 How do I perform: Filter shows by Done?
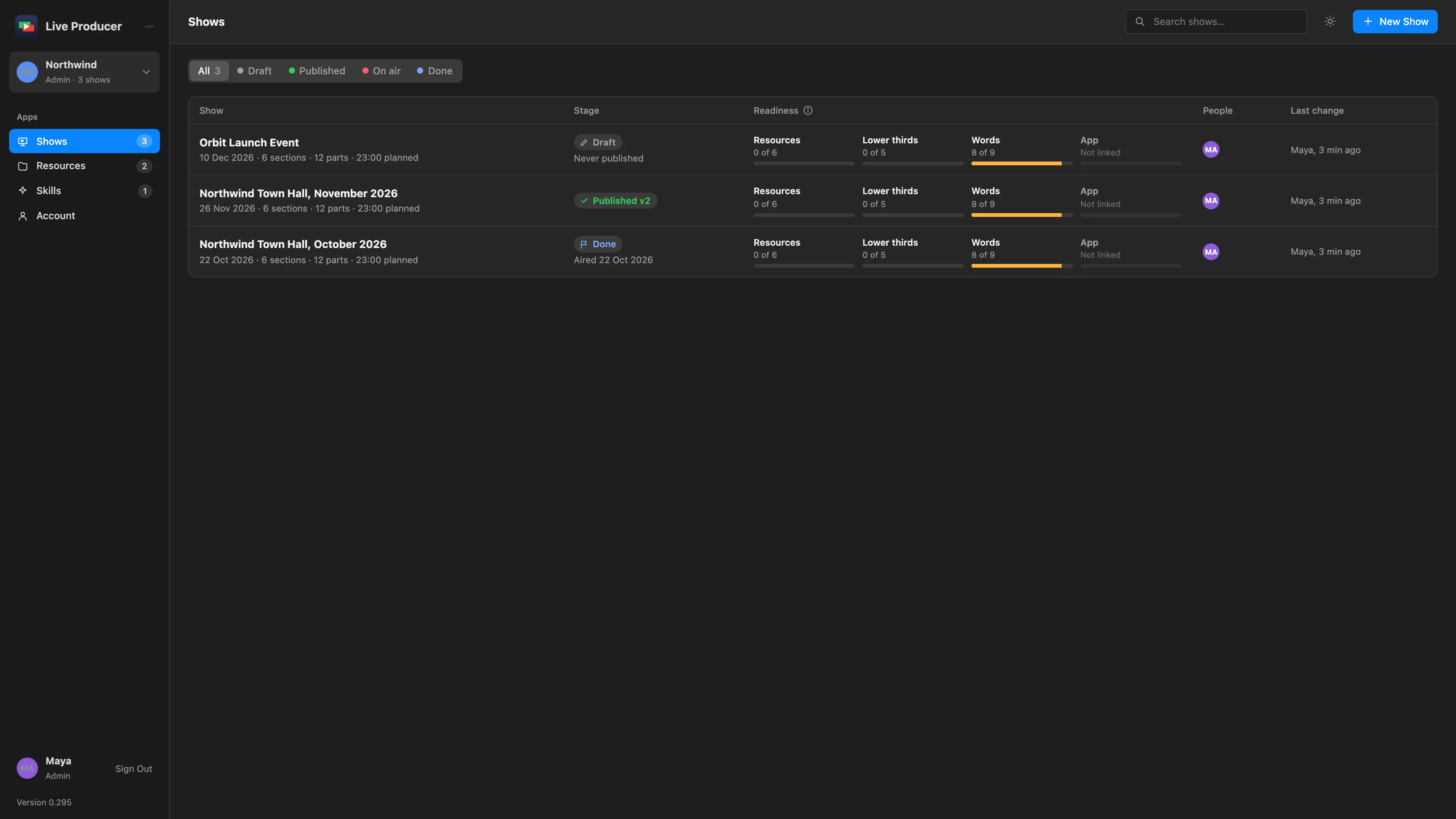[x=435, y=71]
